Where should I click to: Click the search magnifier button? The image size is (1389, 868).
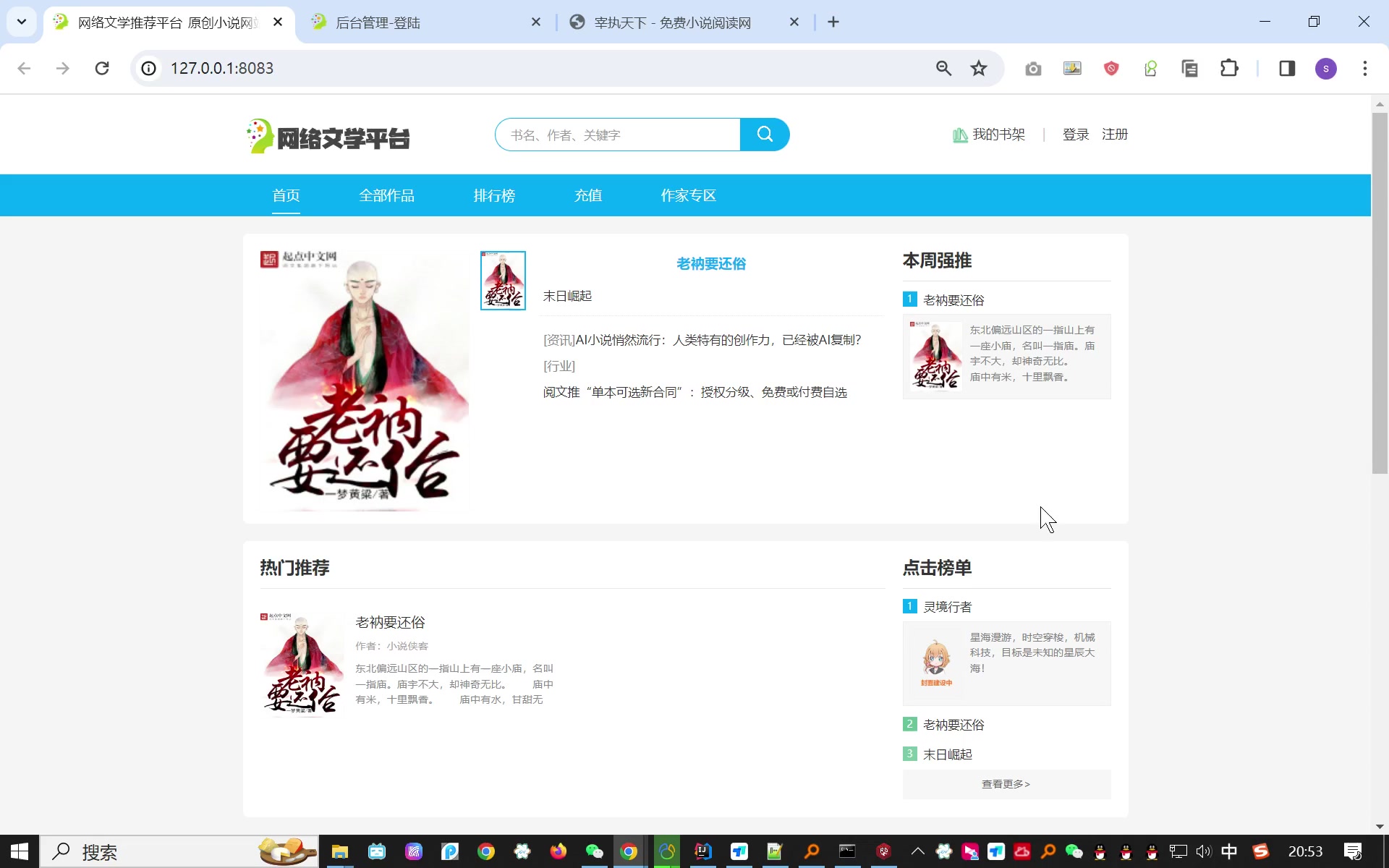tap(765, 135)
